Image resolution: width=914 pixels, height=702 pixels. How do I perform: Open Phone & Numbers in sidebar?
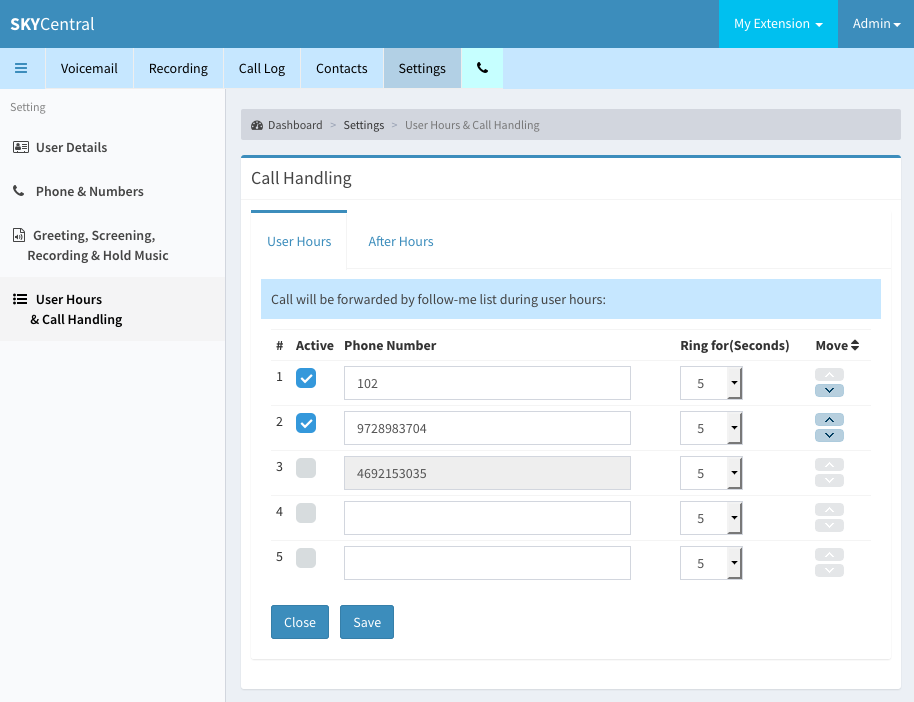(x=113, y=191)
